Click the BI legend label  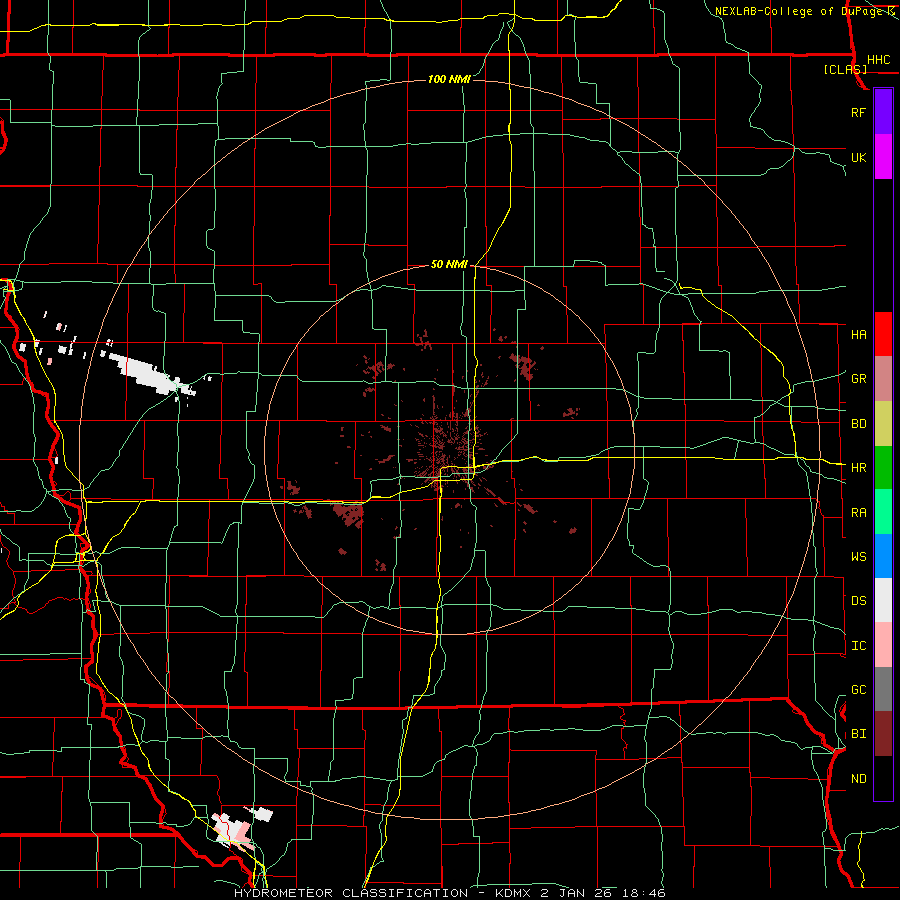[859, 734]
